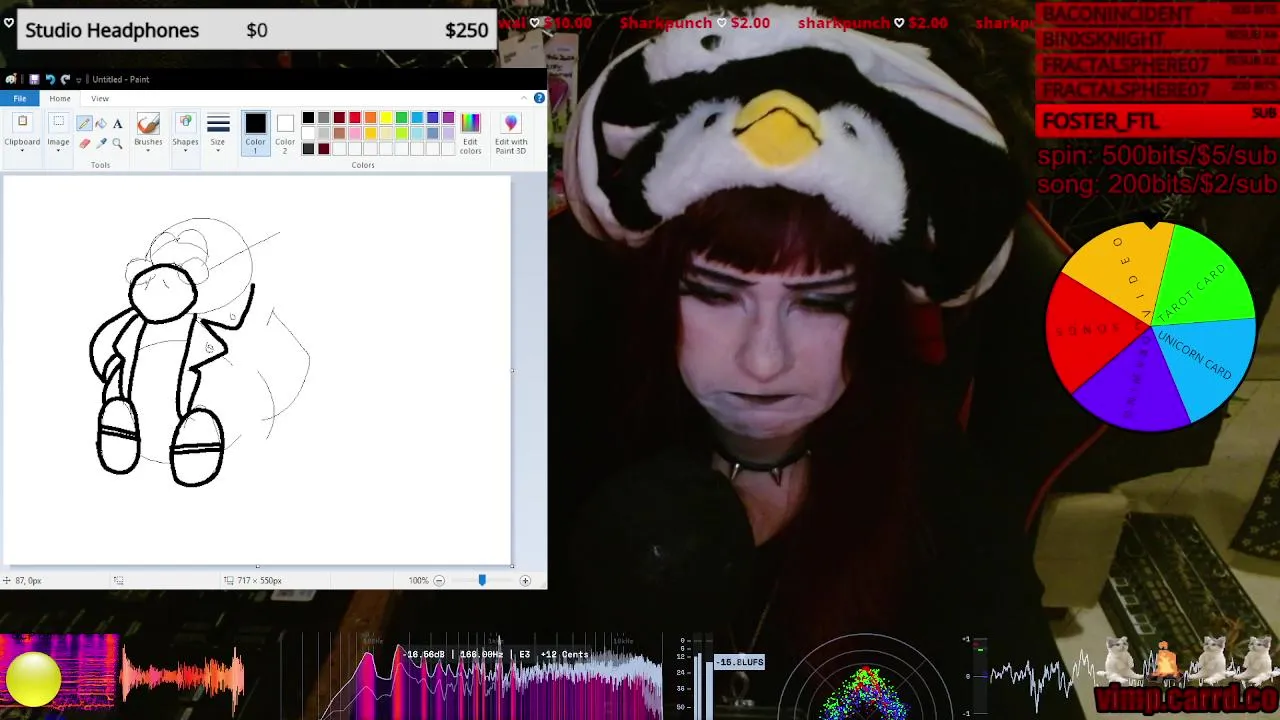Click the 100% zoom level text
Image resolution: width=1280 pixels, height=720 pixels.
tap(418, 580)
